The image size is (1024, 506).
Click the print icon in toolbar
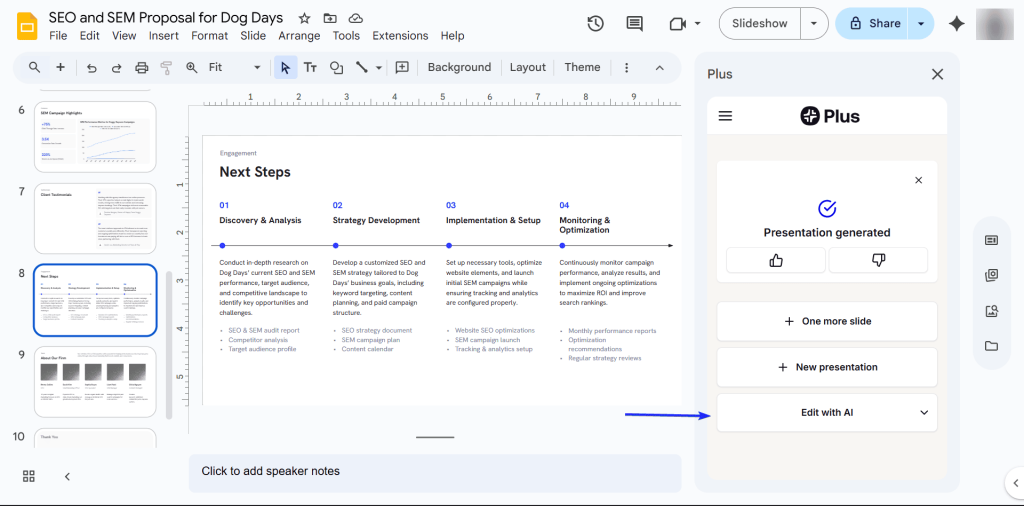[142, 68]
